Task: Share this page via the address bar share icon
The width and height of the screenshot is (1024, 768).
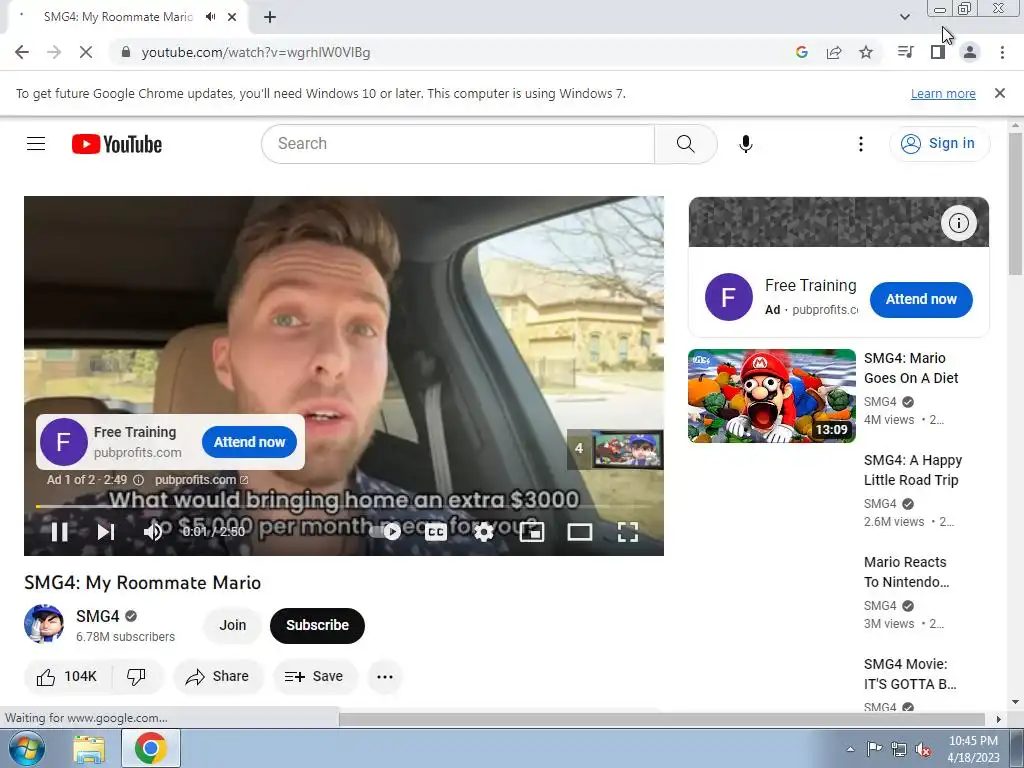Action: point(834,52)
